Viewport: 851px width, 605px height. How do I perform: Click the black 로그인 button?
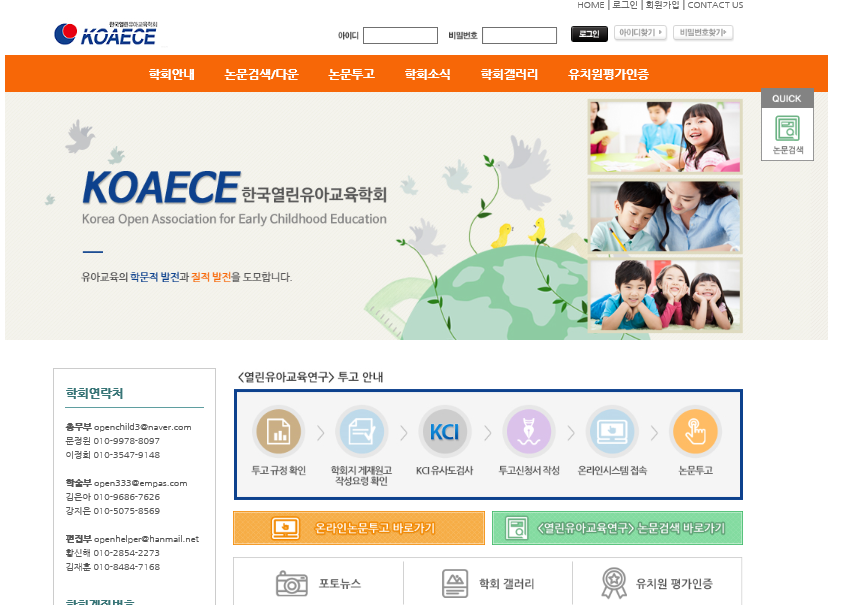tap(589, 34)
